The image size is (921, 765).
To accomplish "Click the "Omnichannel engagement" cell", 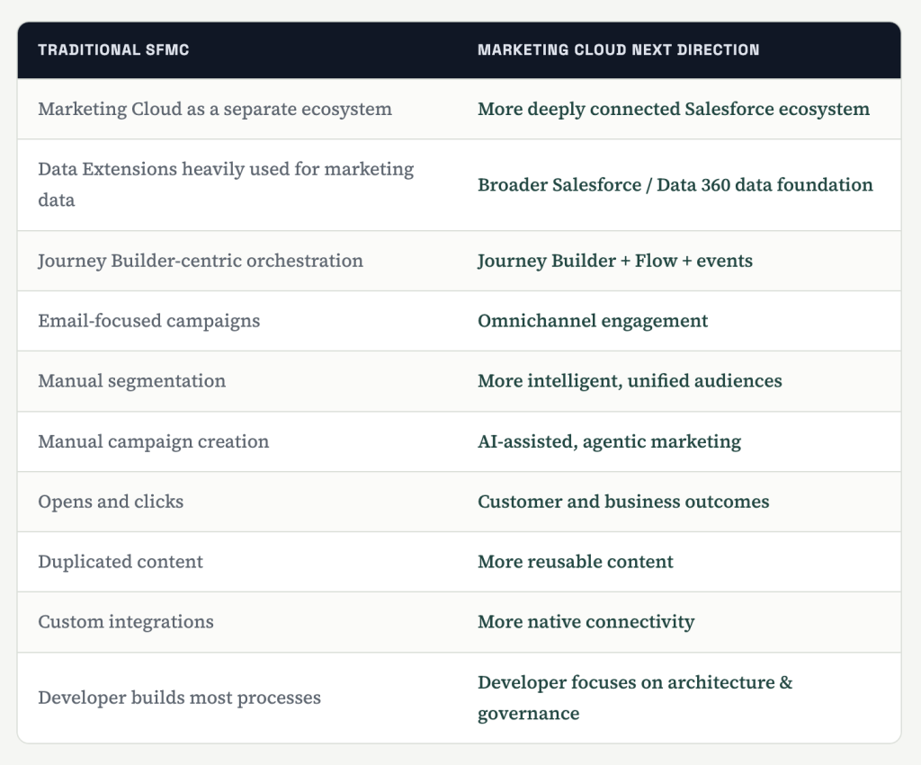I will coord(593,321).
